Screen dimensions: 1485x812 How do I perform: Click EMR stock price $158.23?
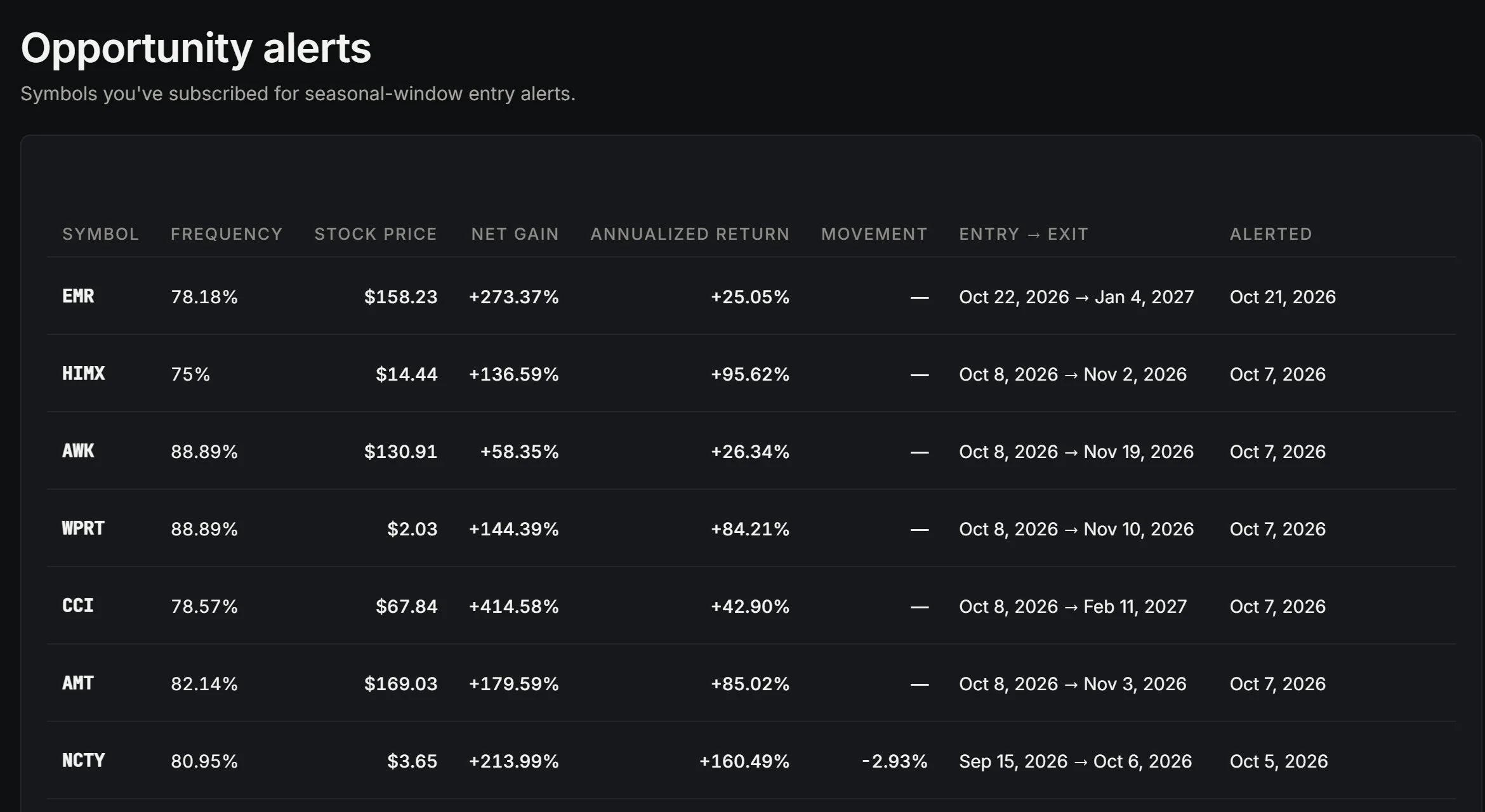(x=400, y=297)
